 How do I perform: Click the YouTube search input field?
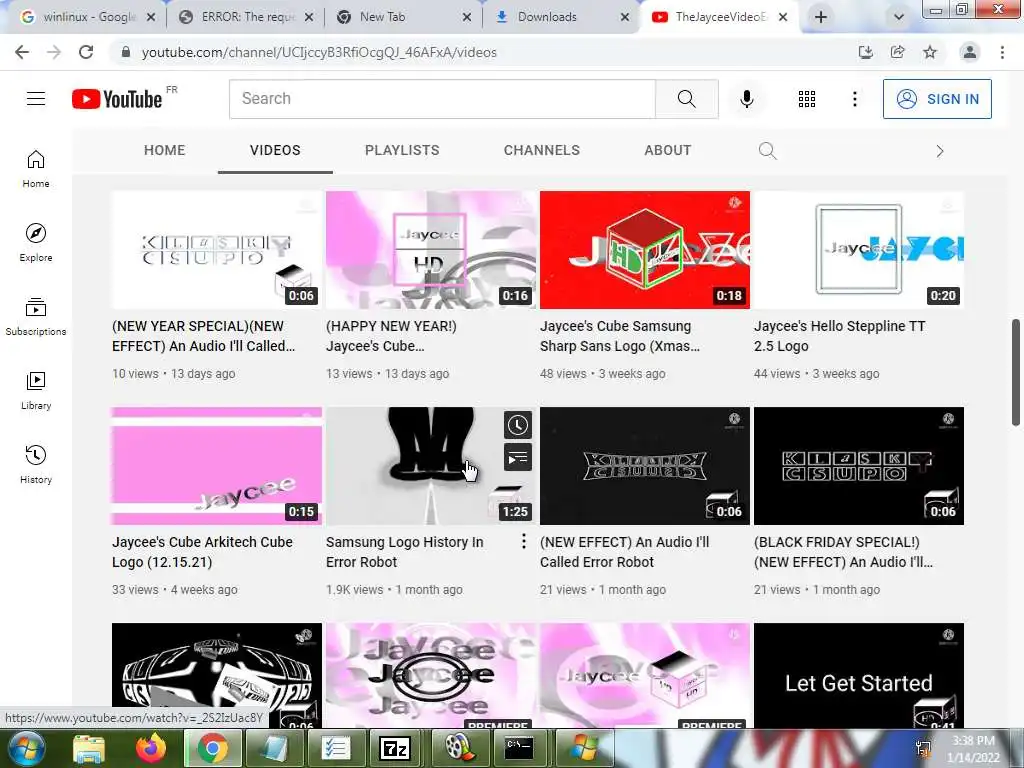[x=442, y=99]
